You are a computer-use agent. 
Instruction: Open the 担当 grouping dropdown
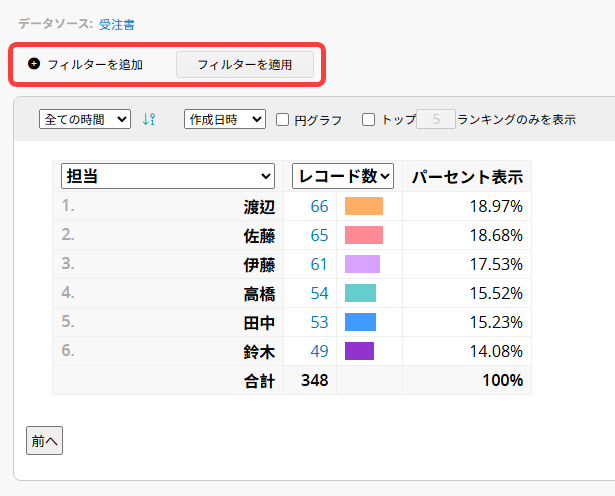(x=167, y=176)
